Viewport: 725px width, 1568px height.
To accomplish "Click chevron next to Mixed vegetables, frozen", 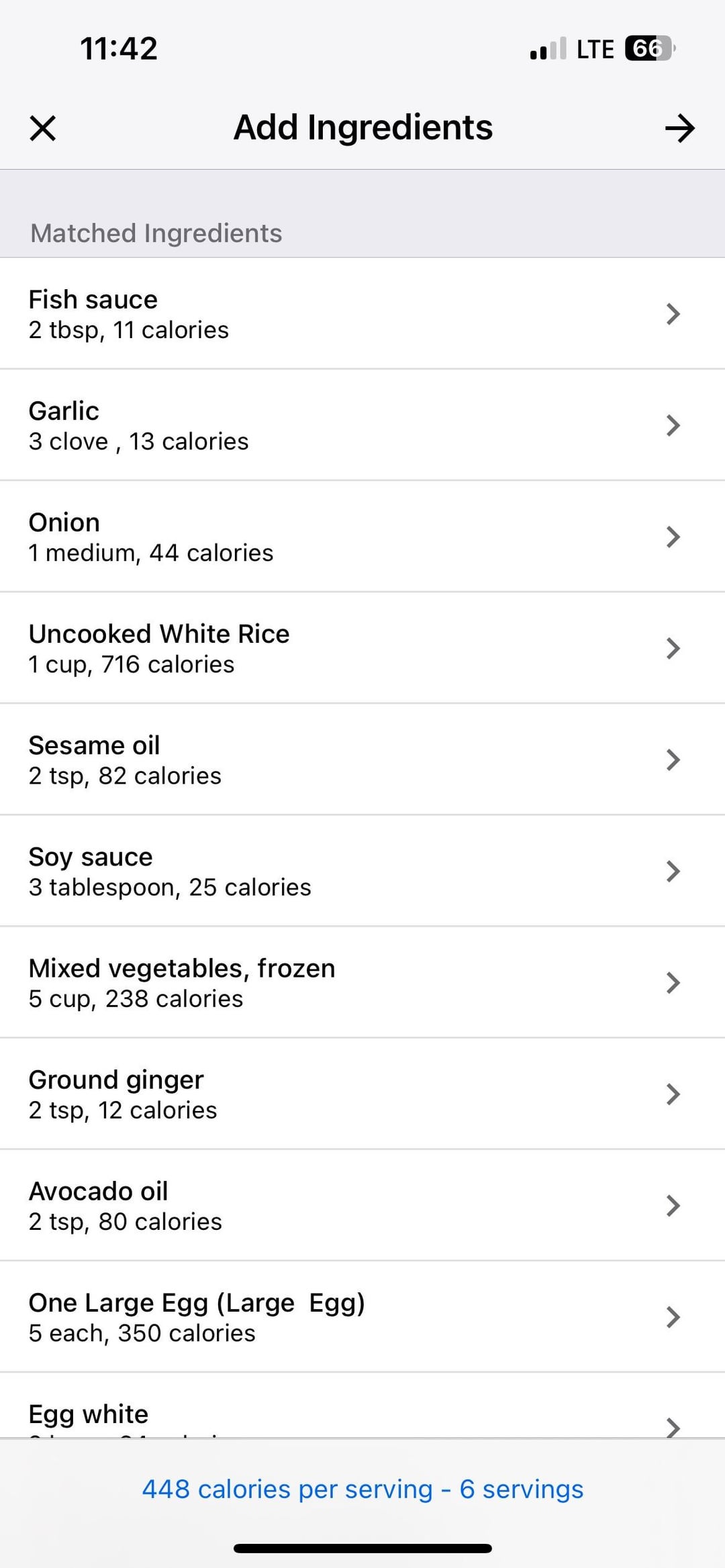I will [673, 982].
